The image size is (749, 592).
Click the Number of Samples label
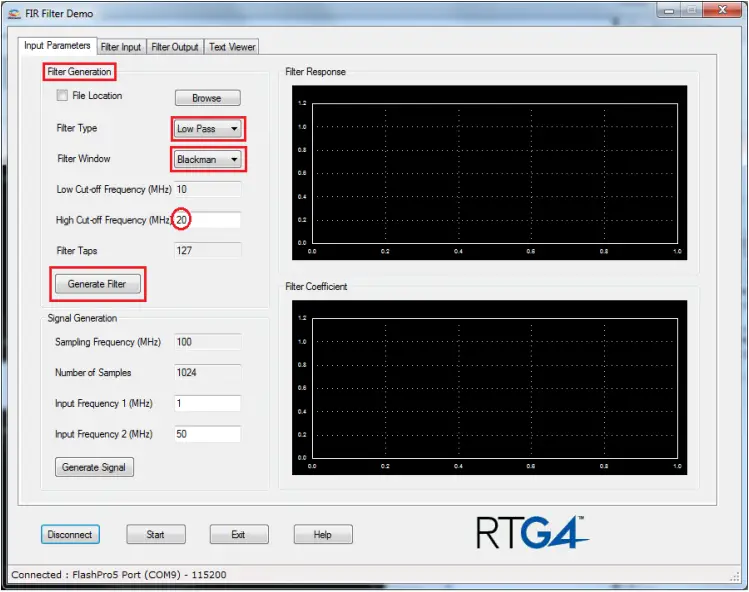93,372
